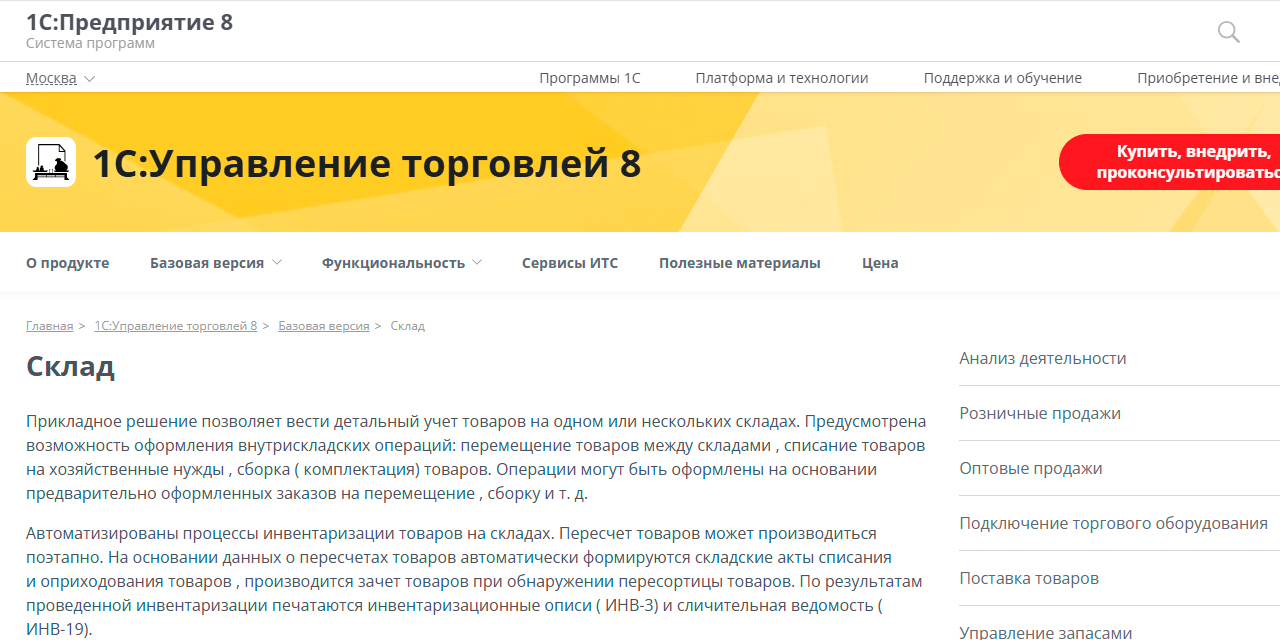Screen dimensions: 1280x640
Task: Open the Поддержка и обучение menu
Action: click(x=1003, y=78)
